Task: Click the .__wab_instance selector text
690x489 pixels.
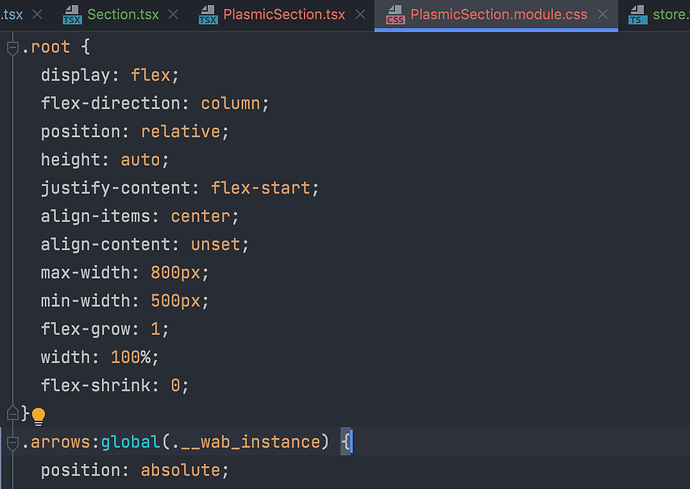Action: click(260, 441)
